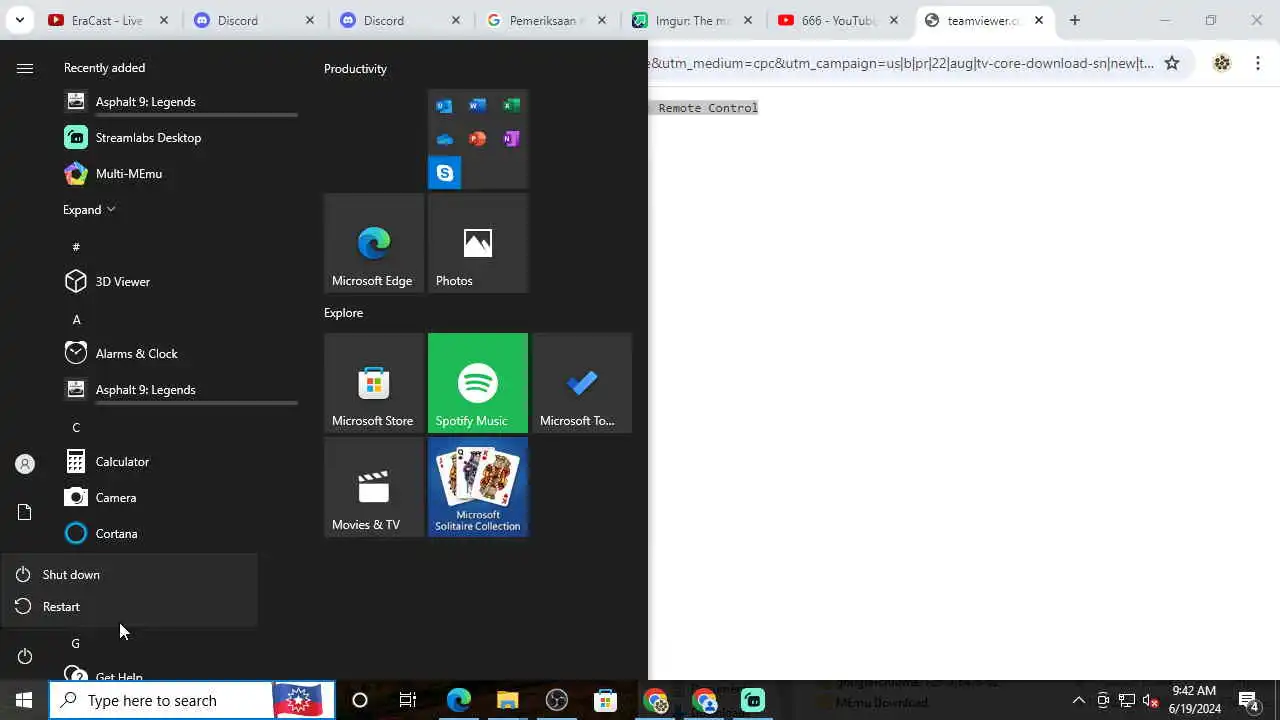Open the Documents icon in Start sidebar

pos(25,512)
